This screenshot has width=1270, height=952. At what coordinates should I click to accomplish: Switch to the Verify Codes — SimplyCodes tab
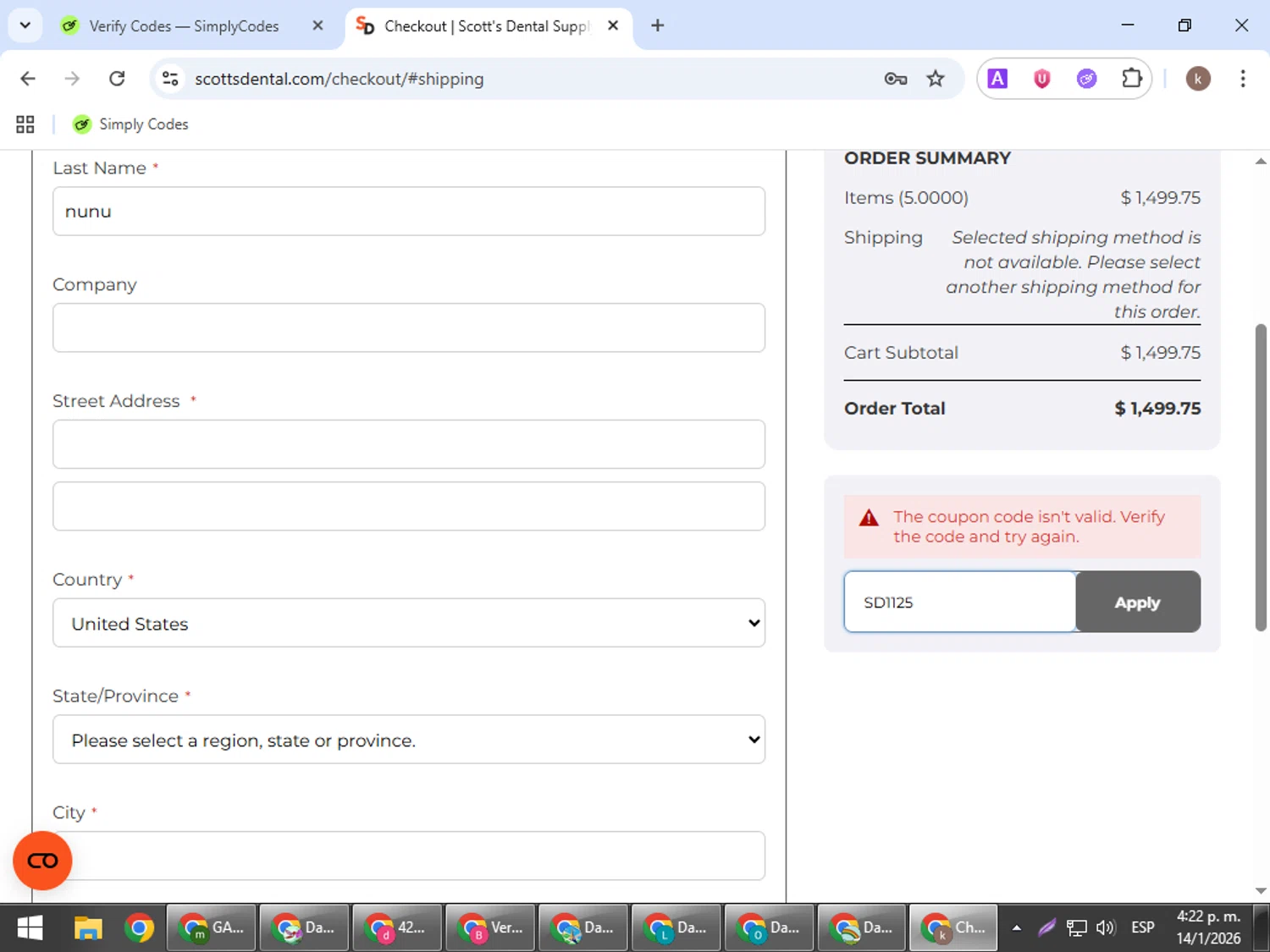point(184,26)
